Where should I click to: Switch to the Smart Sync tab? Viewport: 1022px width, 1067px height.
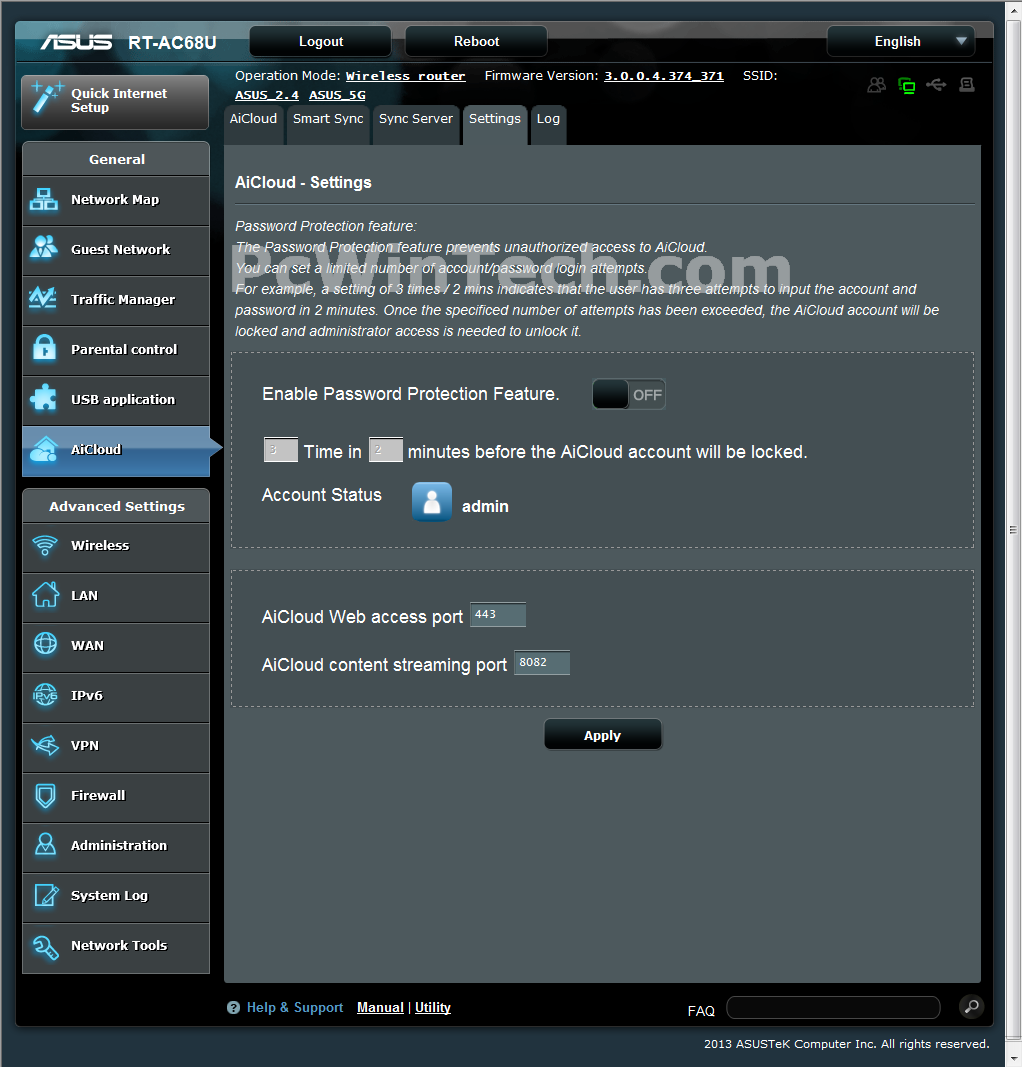(328, 125)
